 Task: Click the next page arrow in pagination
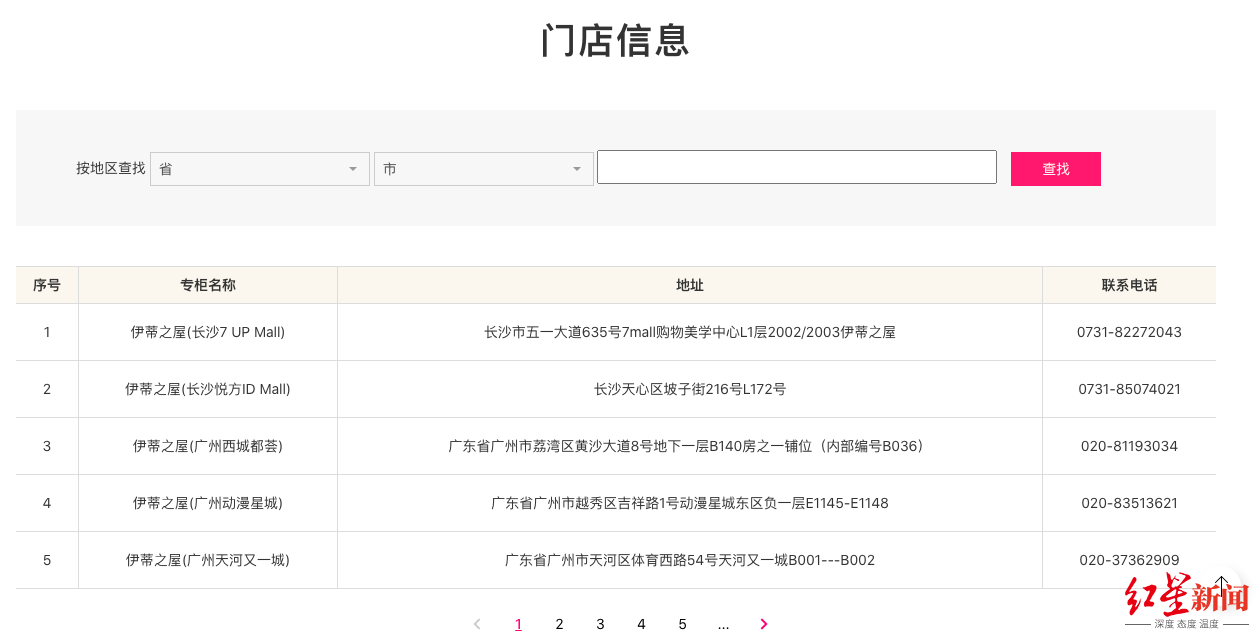click(x=764, y=624)
